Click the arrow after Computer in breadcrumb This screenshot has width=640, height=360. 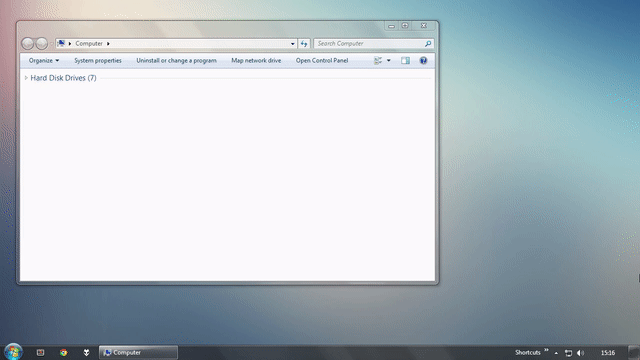[108, 44]
